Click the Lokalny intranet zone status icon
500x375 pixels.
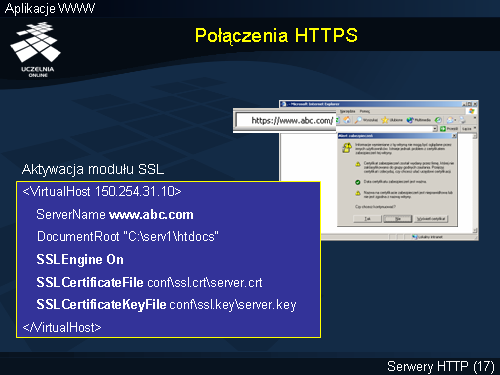point(415,237)
